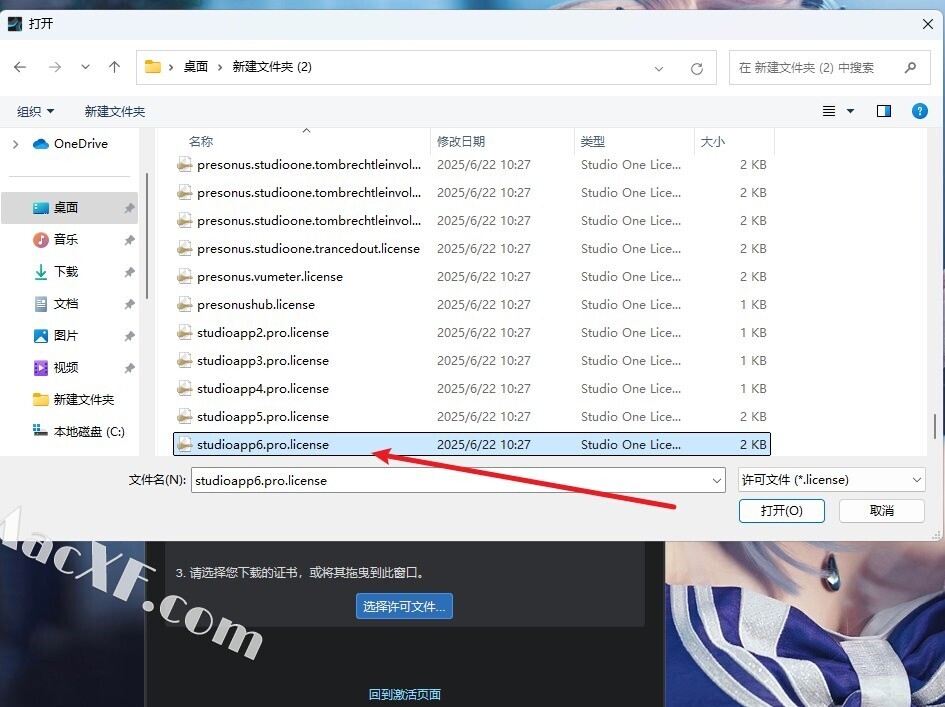
Task: Refresh the folder contents
Action: click(x=697, y=68)
